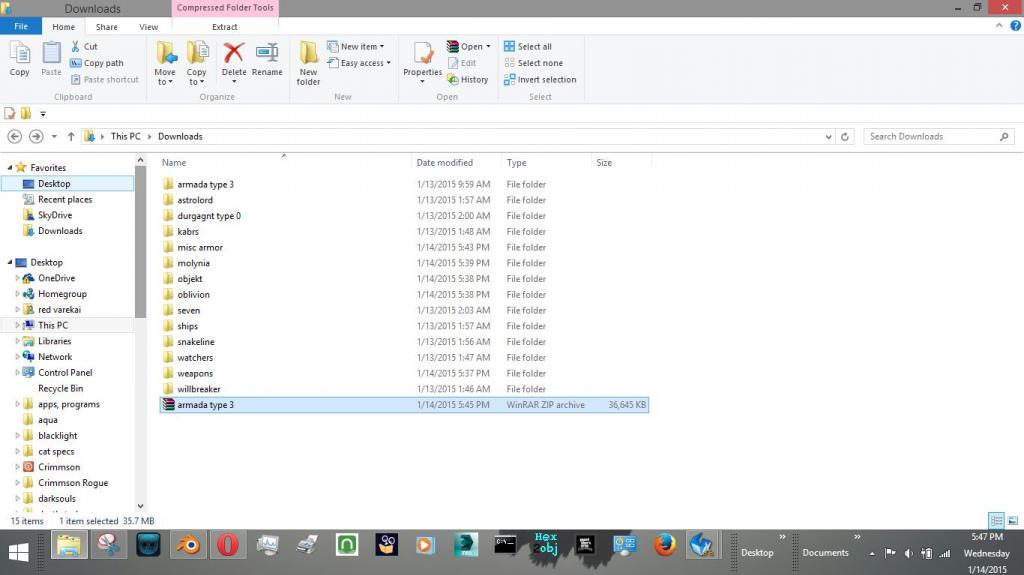
Task: Open Help question mark icon
Action: click(1016, 25)
